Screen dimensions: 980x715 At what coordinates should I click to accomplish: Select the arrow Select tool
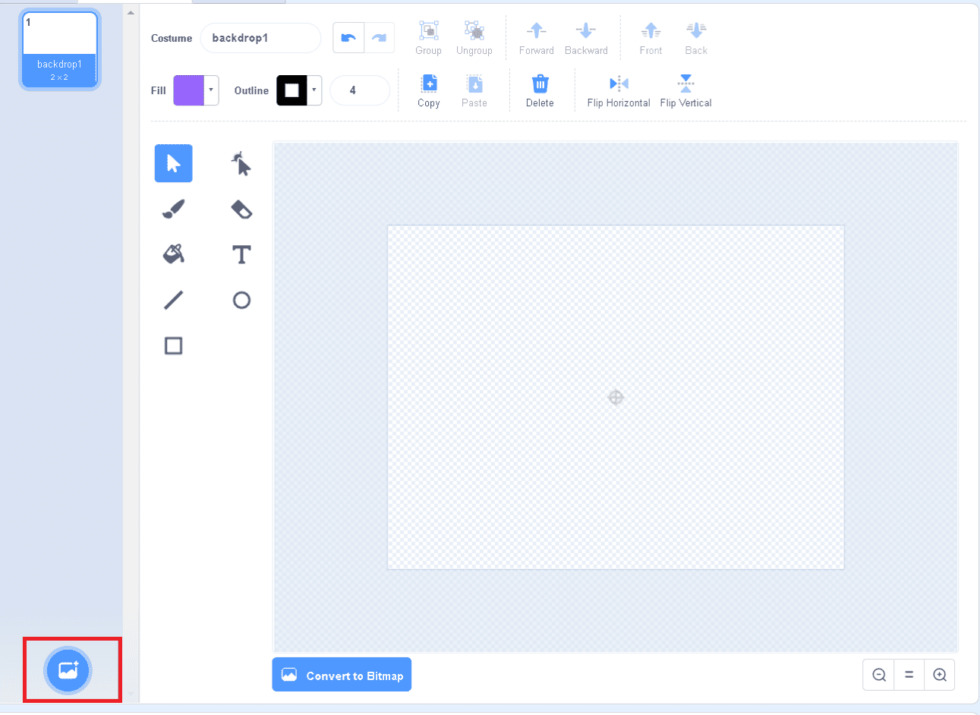[x=173, y=163]
